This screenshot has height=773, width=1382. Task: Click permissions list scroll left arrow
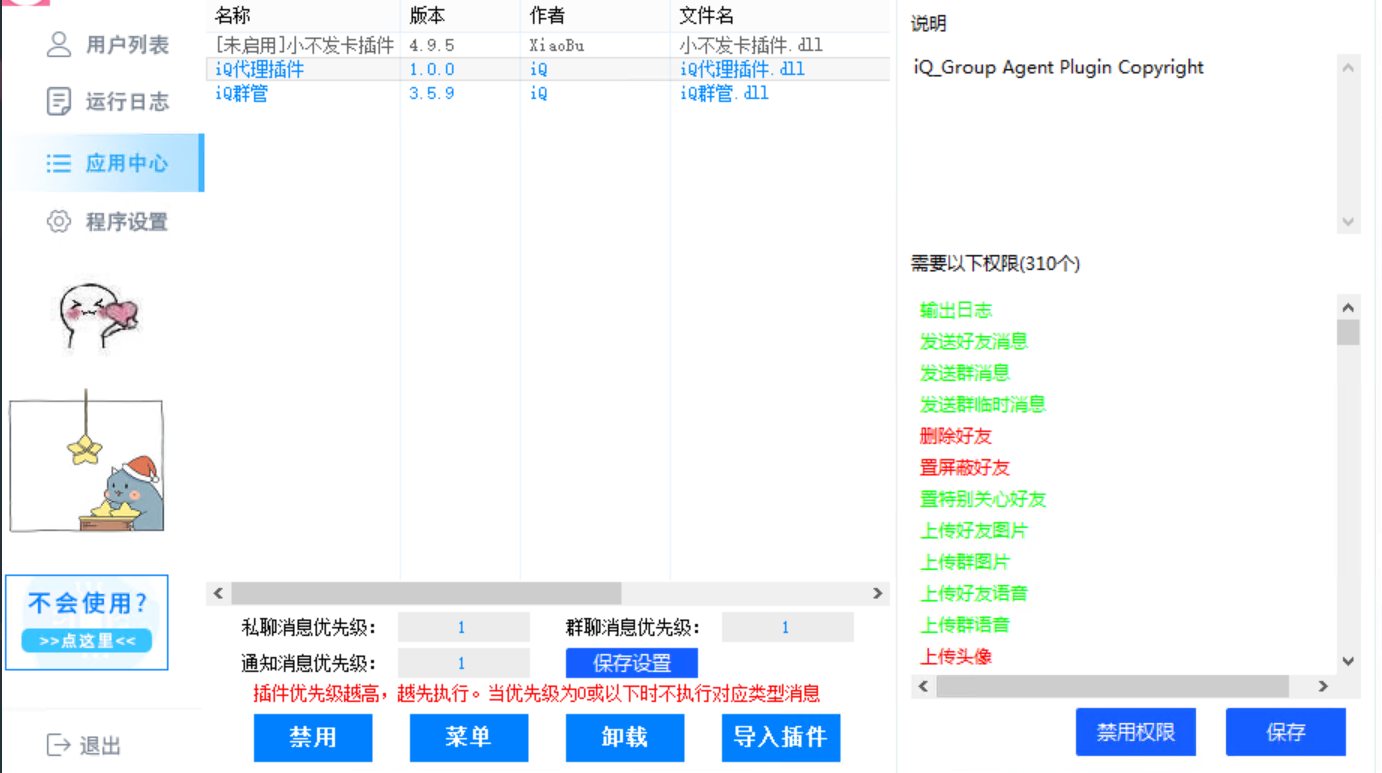pos(923,686)
